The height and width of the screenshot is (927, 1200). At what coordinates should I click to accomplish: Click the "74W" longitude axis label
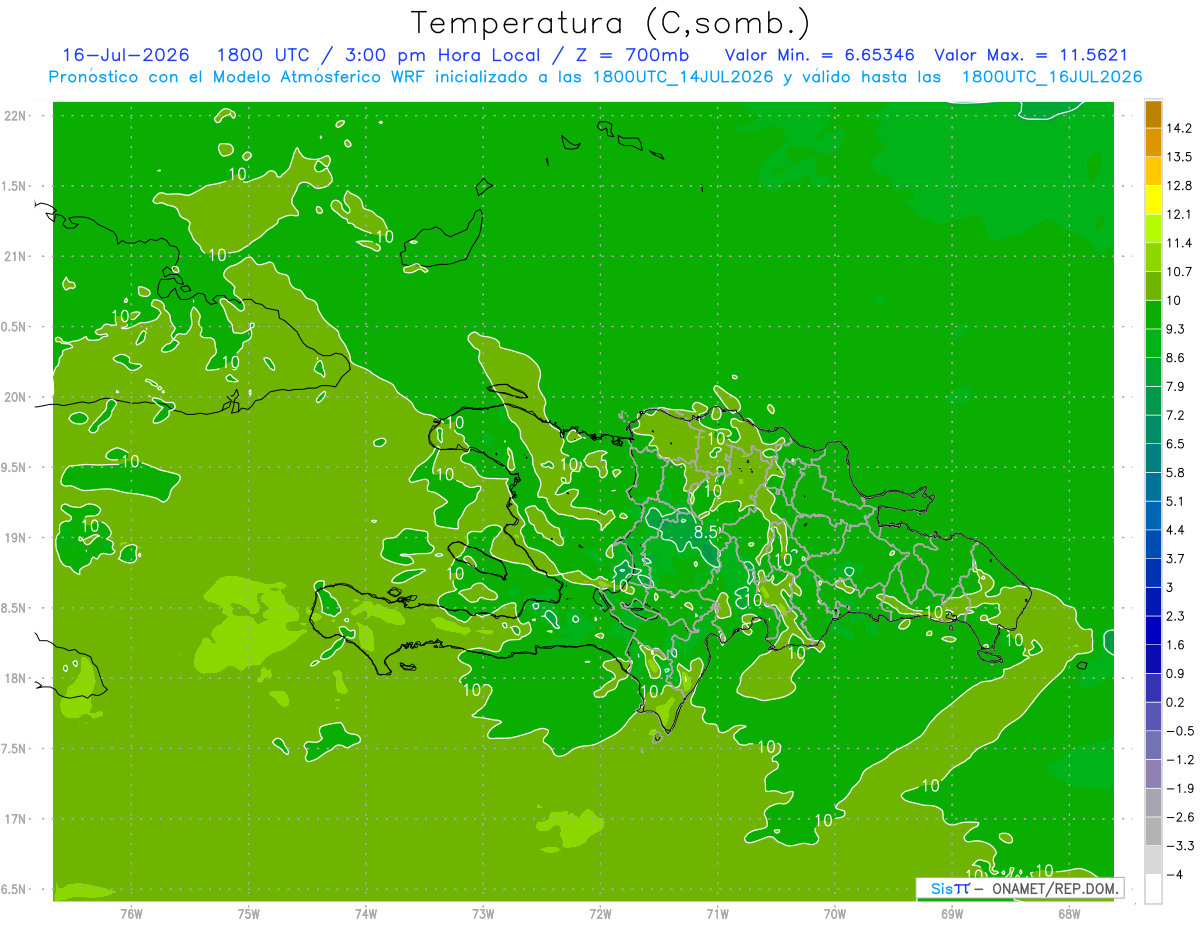coord(366,913)
